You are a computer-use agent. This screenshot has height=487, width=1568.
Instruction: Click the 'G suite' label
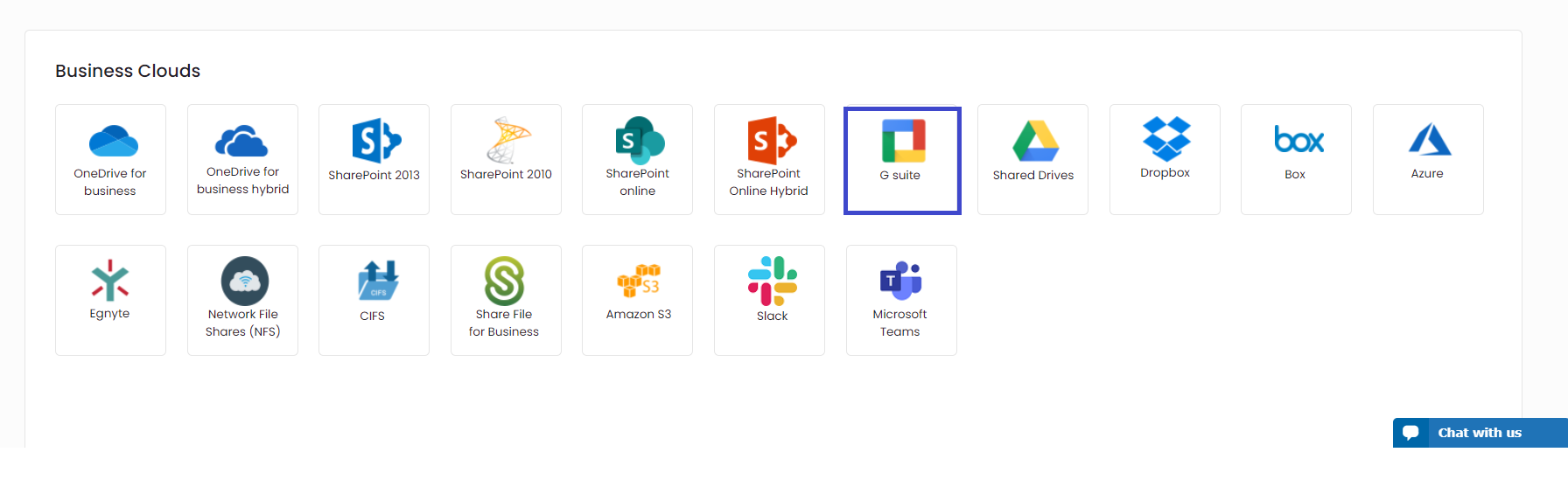pyautogui.click(x=899, y=175)
